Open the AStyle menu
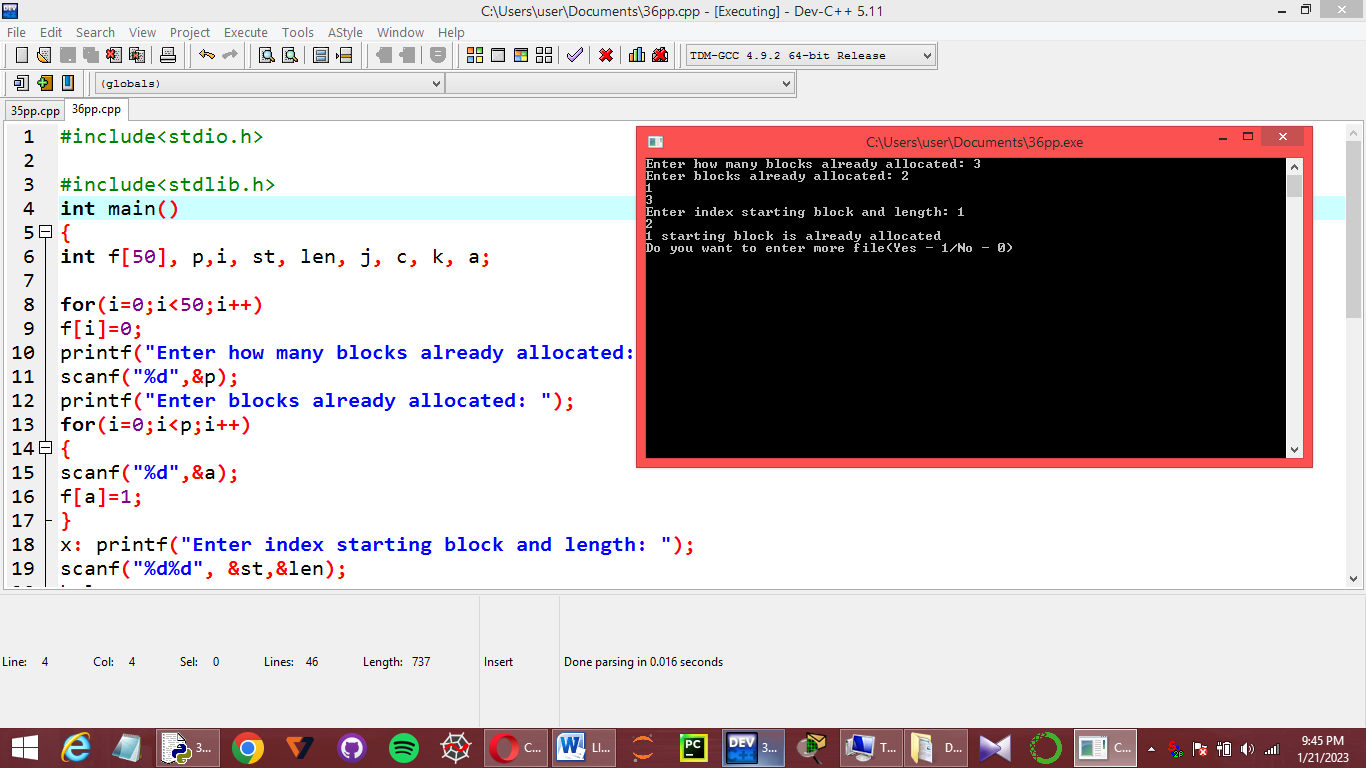Screen dimensions: 1366x768 (345, 32)
